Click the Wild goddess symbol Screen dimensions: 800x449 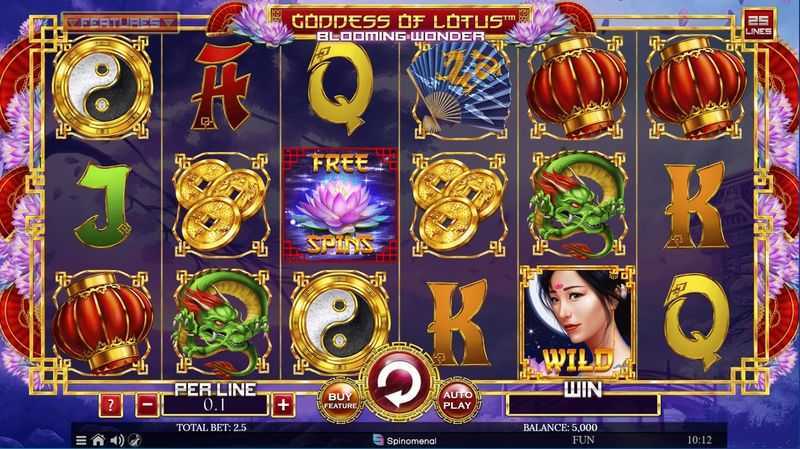(x=577, y=322)
